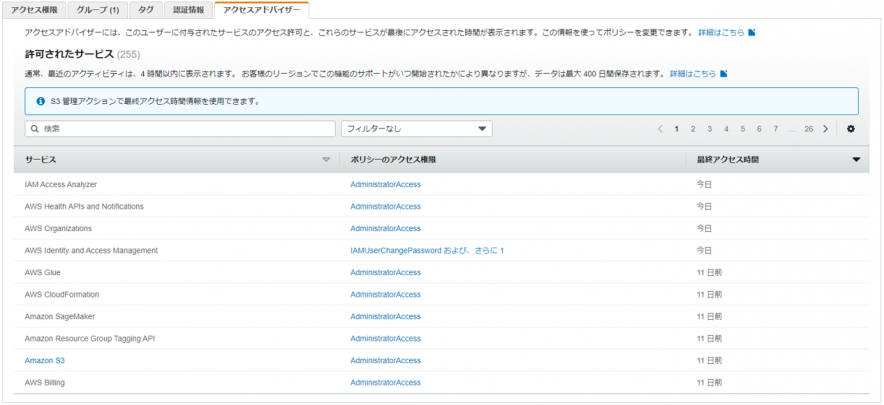
Task: Click the Amazon SageMaker service name
Action: click(x=60, y=316)
